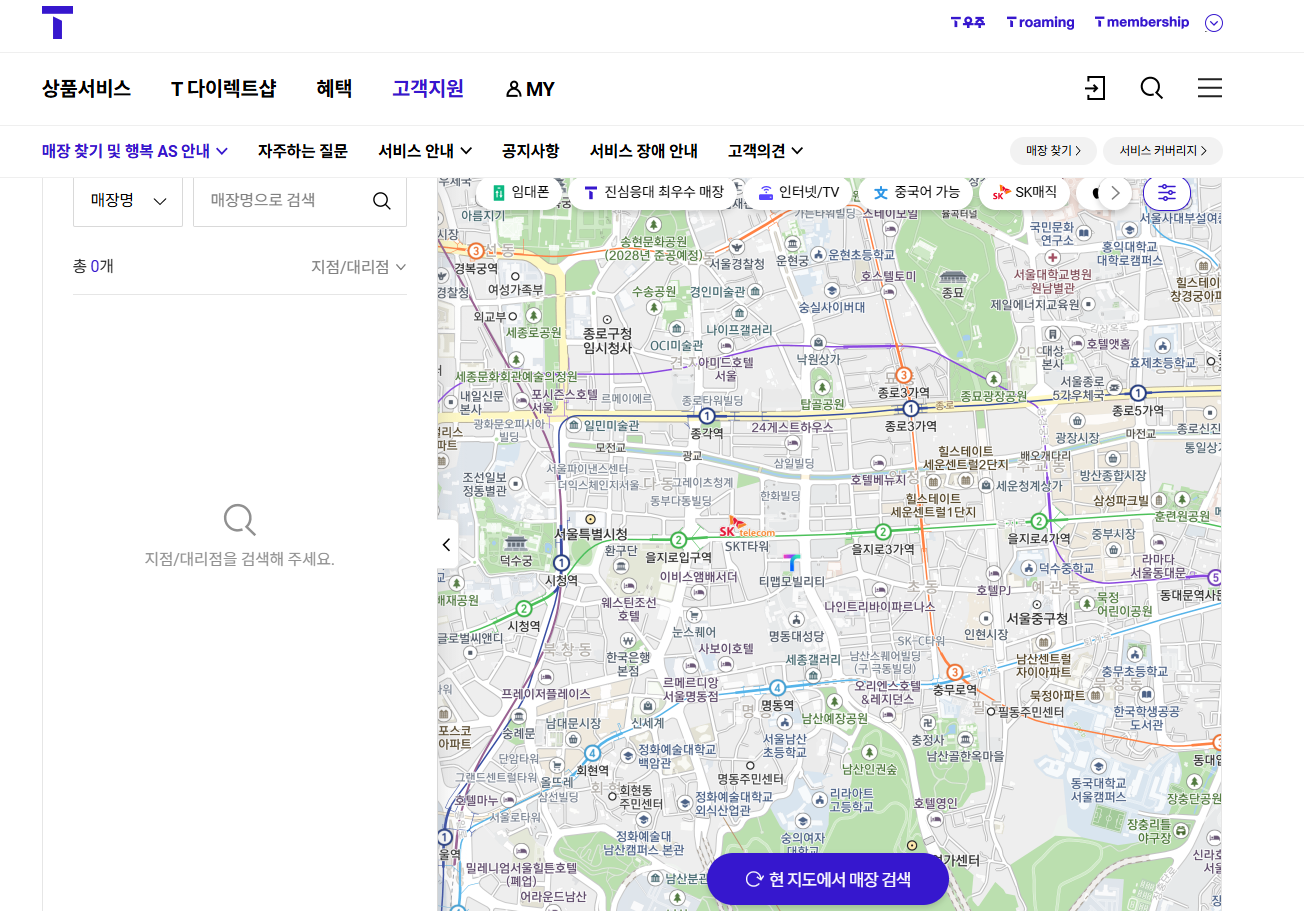Expand the circled chevron next to T membership
This screenshot has width=1304, height=911.
1214,23
